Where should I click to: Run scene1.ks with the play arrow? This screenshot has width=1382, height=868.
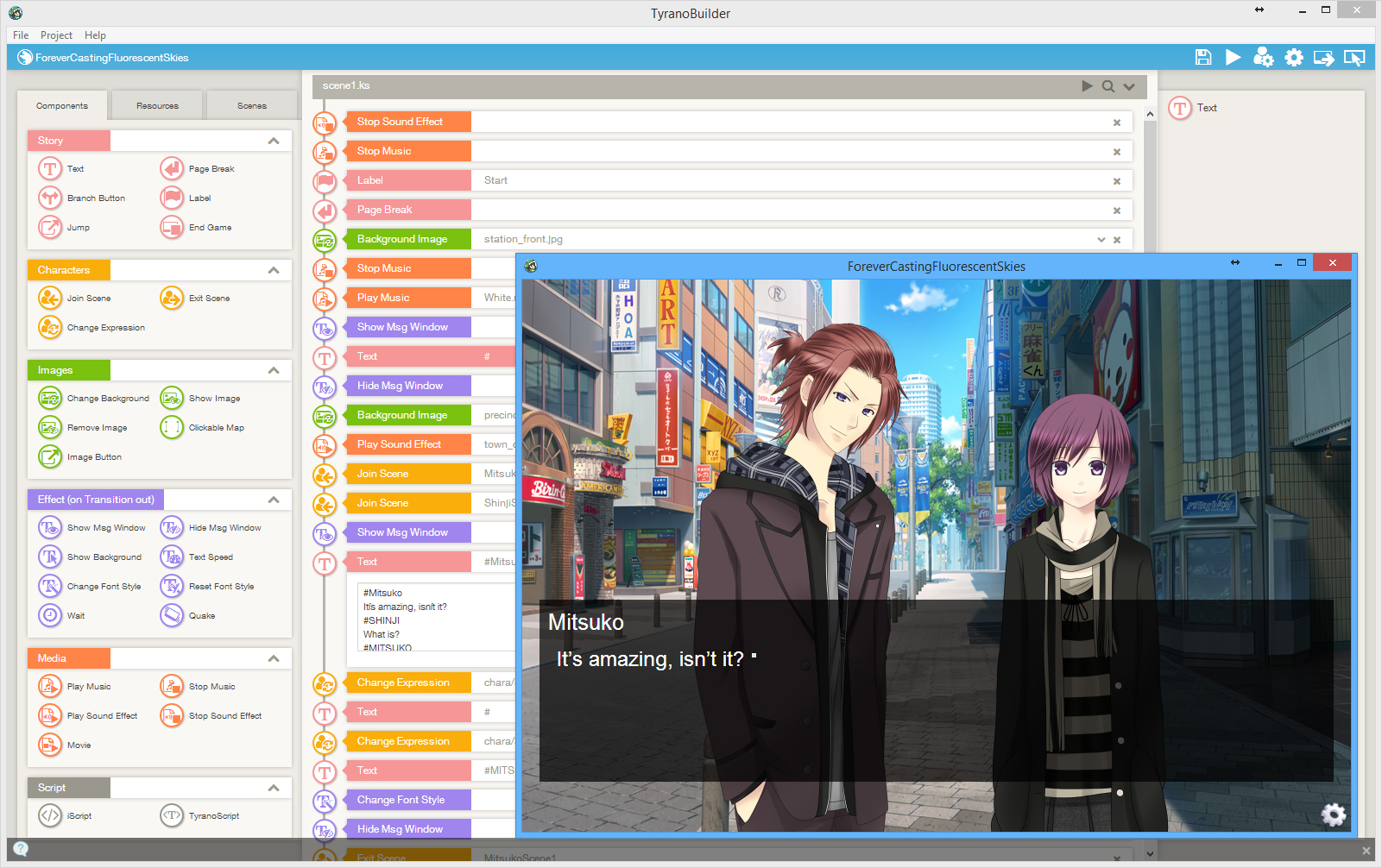1087,85
